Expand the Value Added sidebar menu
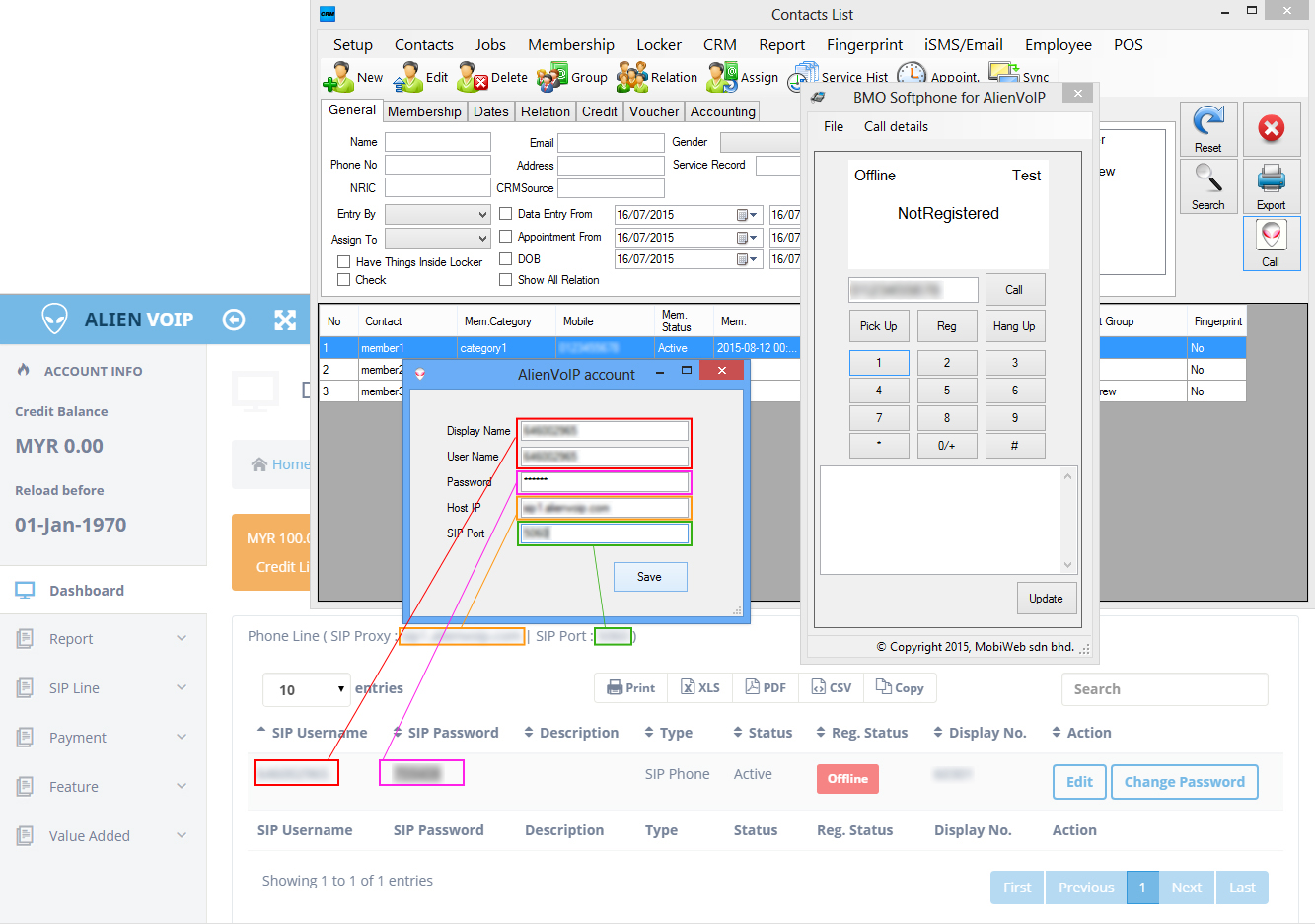 (x=103, y=836)
